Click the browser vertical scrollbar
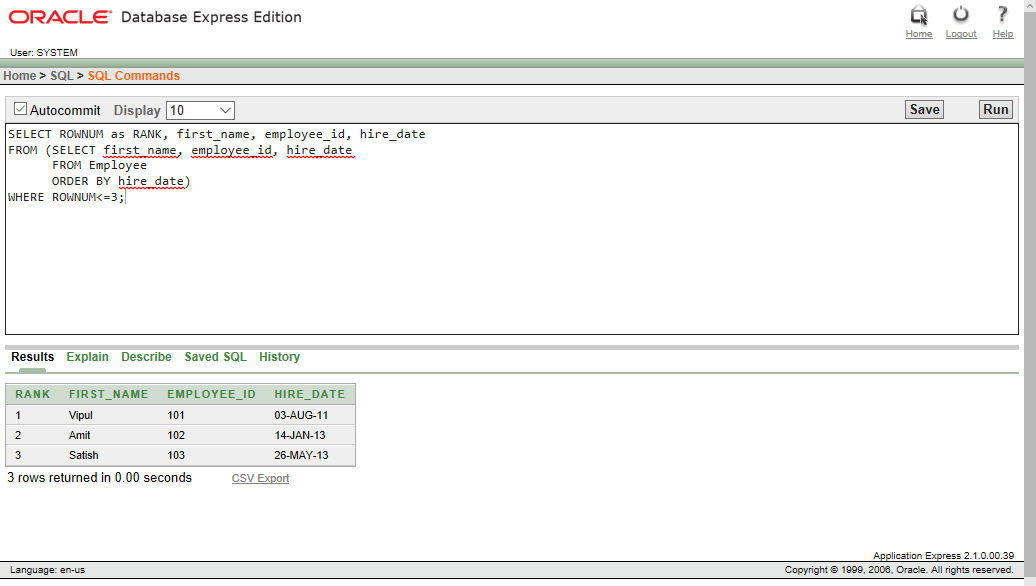Viewport: 1036px width, 586px height. pyautogui.click(x=1030, y=293)
